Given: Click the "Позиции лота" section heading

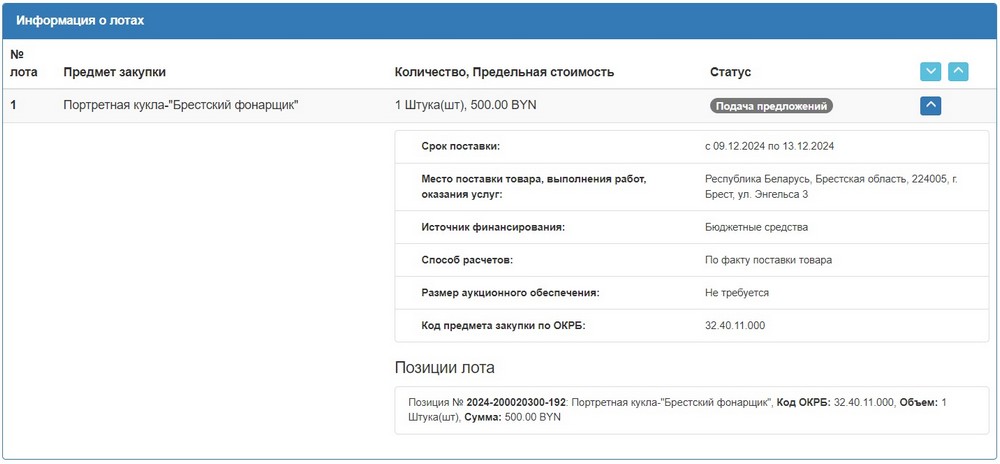Looking at the screenshot, I should coord(444,368).
